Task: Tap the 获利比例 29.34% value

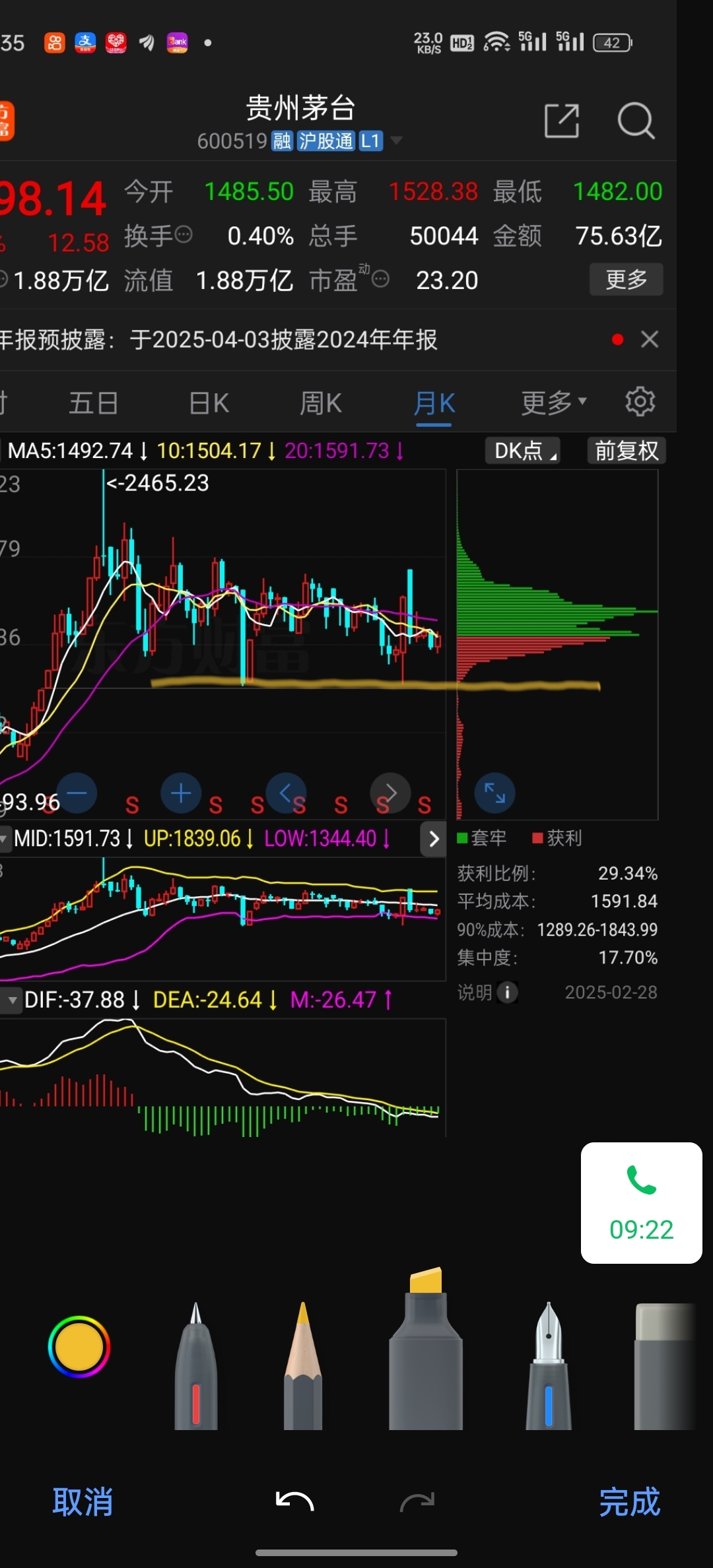Action: 628,873
